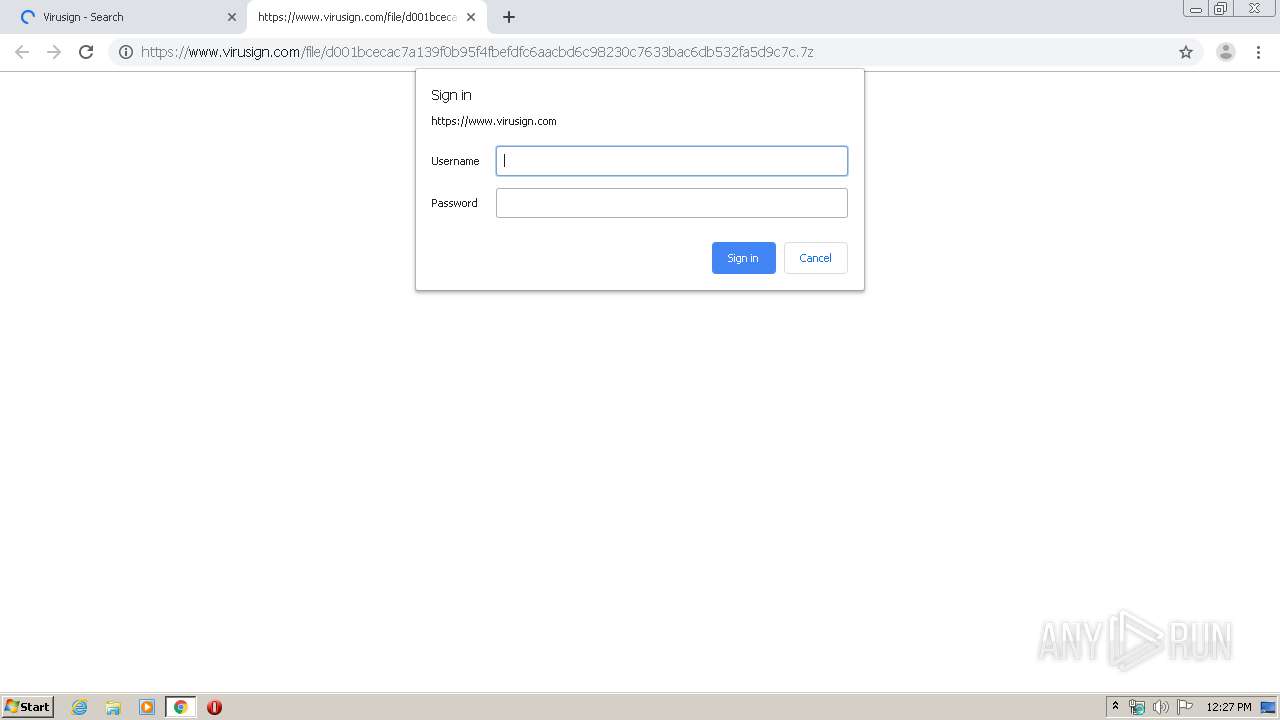Image resolution: width=1280 pixels, height=720 pixels.
Task: Bookmark this page with the star icon
Action: [1186, 52]
